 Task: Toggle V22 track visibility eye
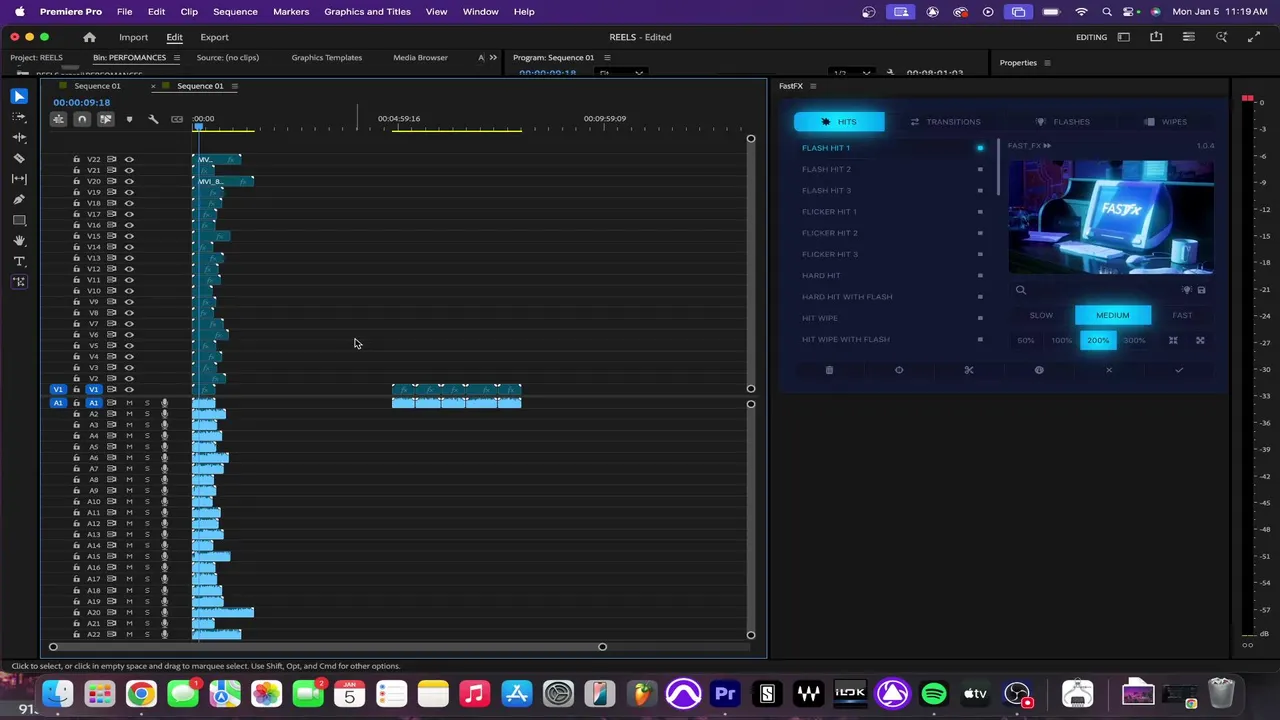129,160
